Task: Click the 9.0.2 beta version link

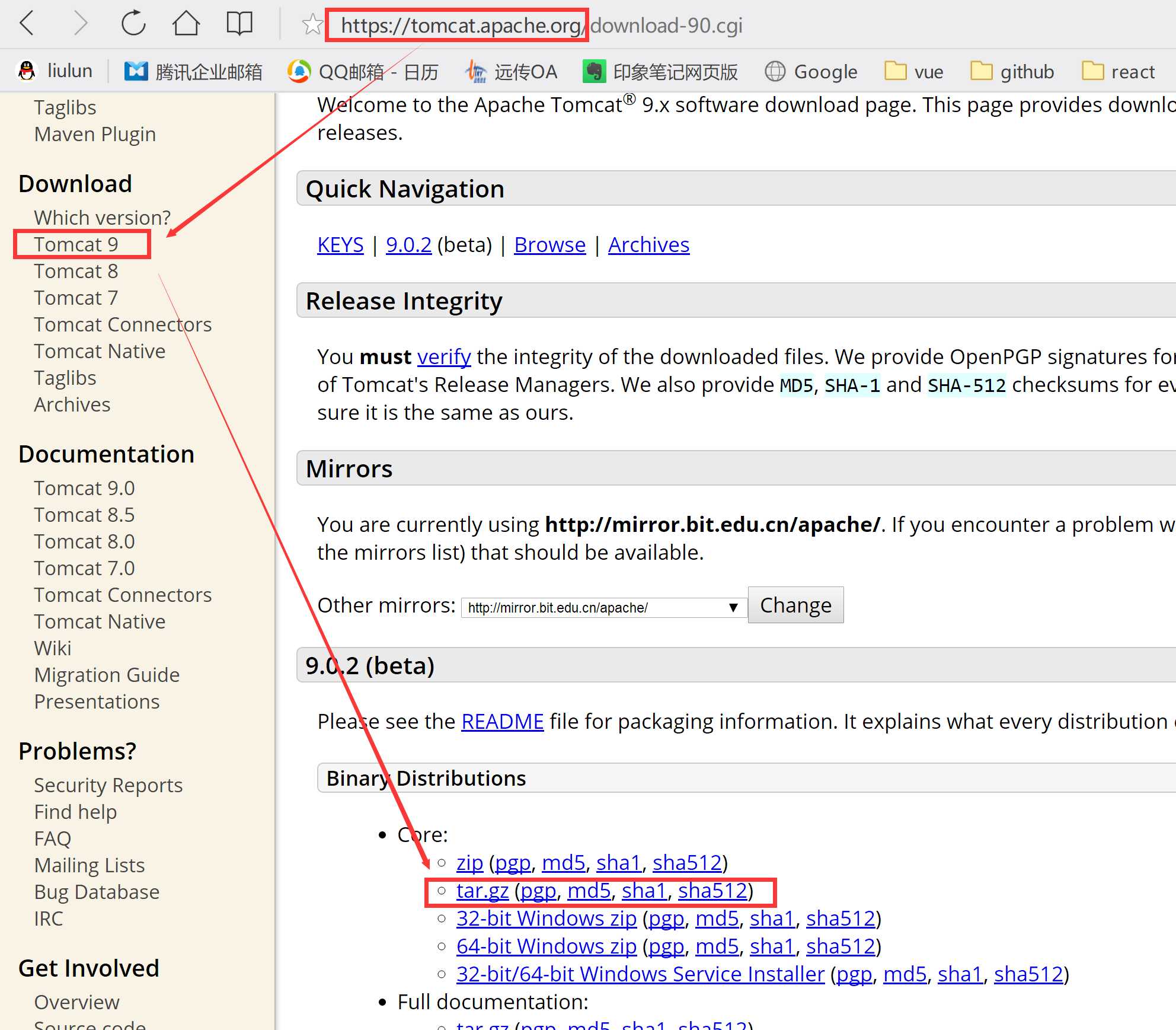Action: point(407,243)
